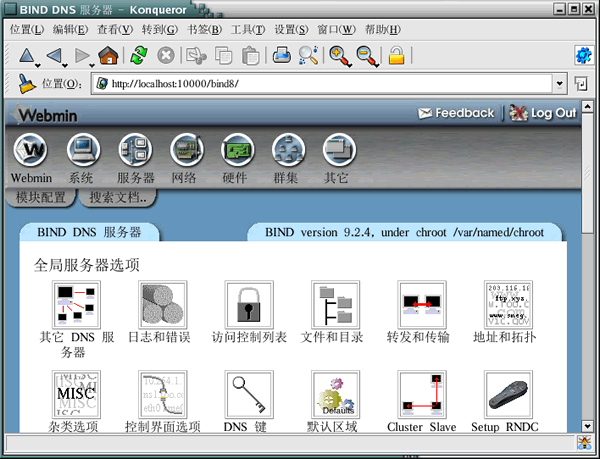Open the 编辑(E) menu
This screenshot has height=459, width=600.
click(70, 30)
